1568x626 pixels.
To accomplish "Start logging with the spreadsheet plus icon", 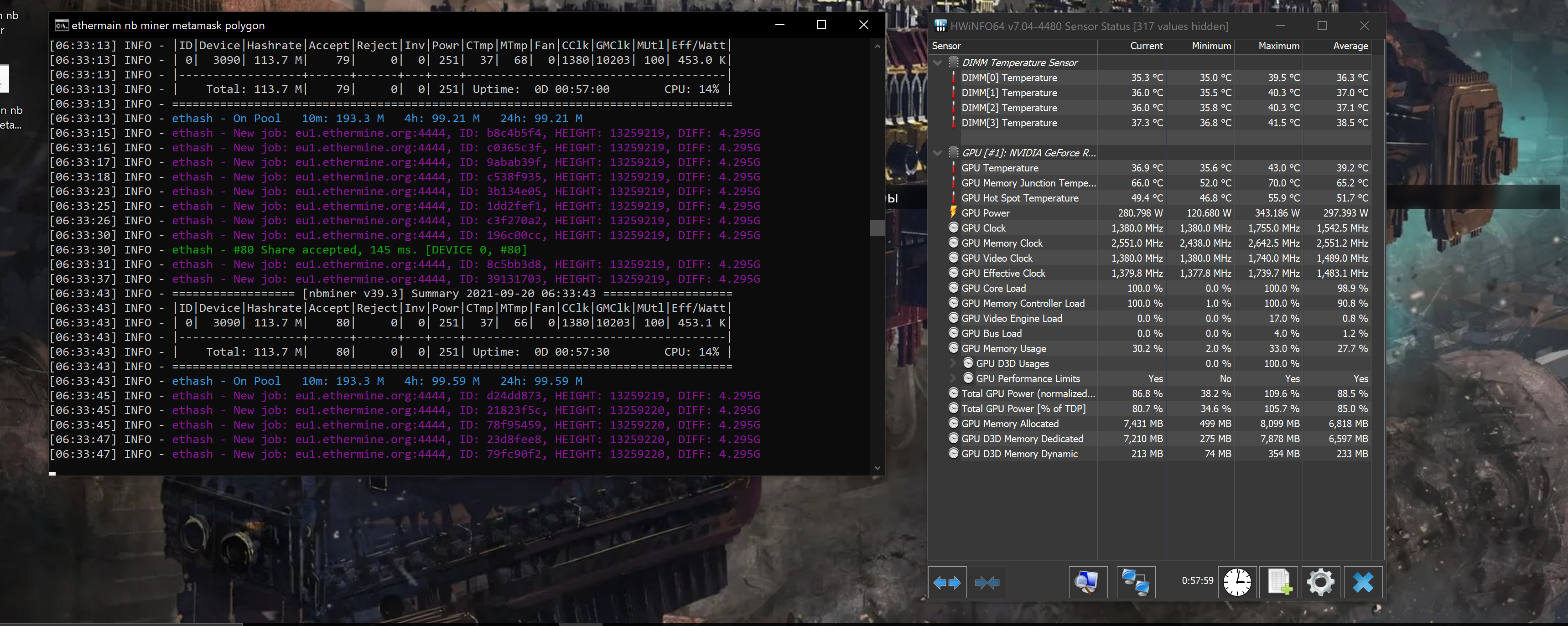I will click(x=1279, y=583).
